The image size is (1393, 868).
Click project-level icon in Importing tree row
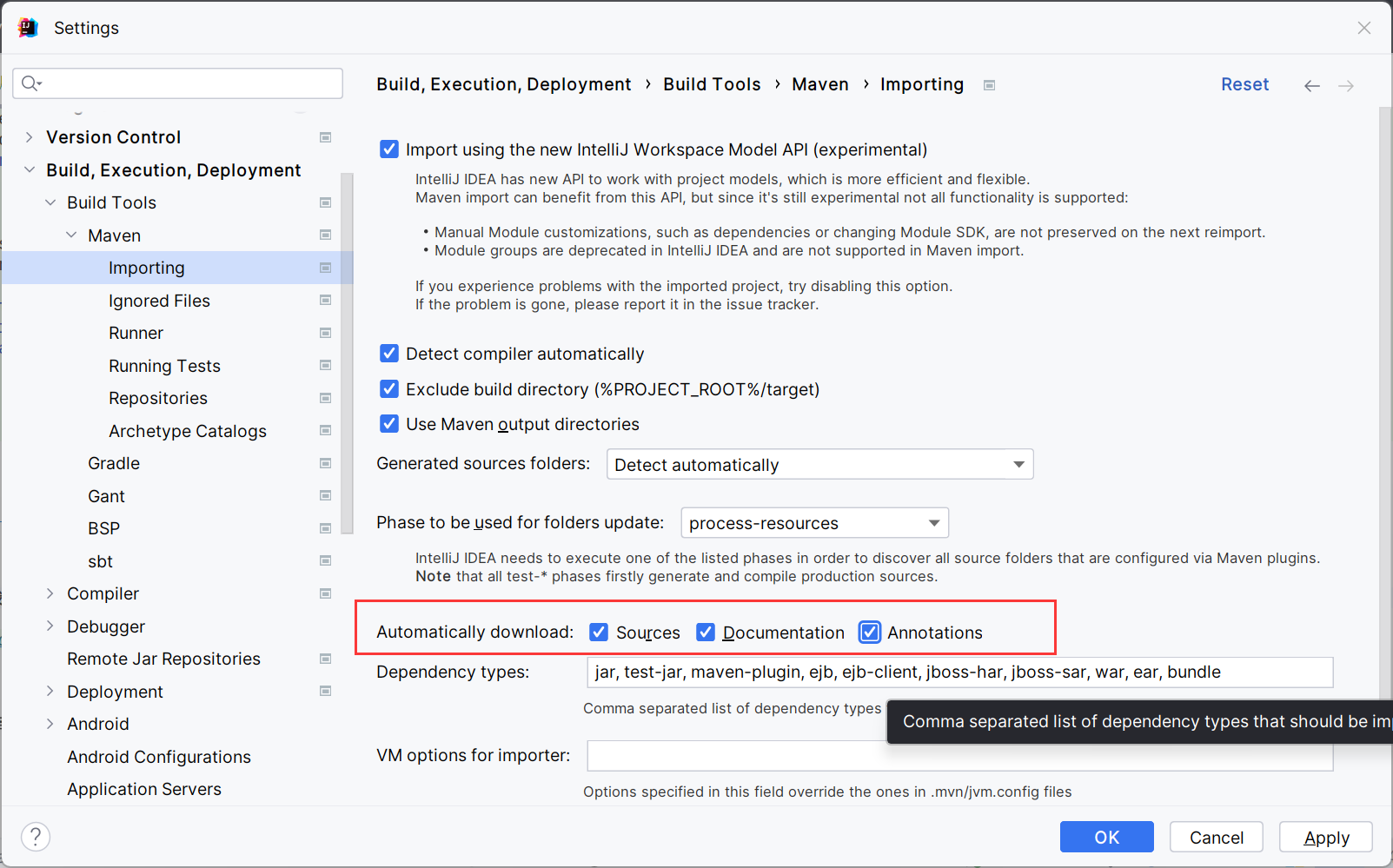(326, 268)
